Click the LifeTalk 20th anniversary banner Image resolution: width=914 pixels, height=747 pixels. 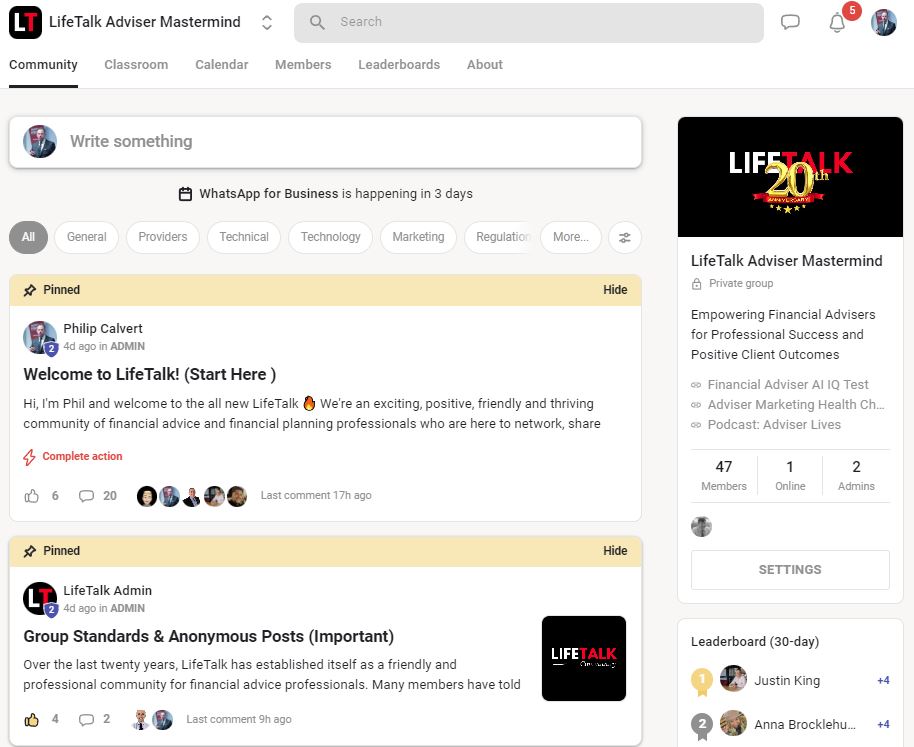(790, 177)
